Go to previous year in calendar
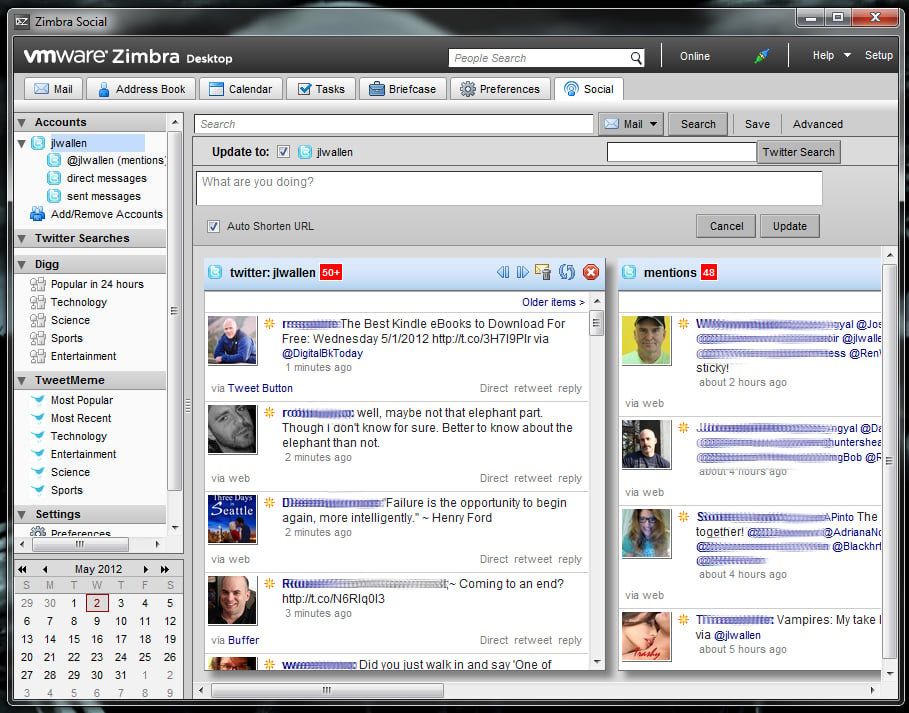The width and height of the screenshot is (909, 713). pos(22,569)
